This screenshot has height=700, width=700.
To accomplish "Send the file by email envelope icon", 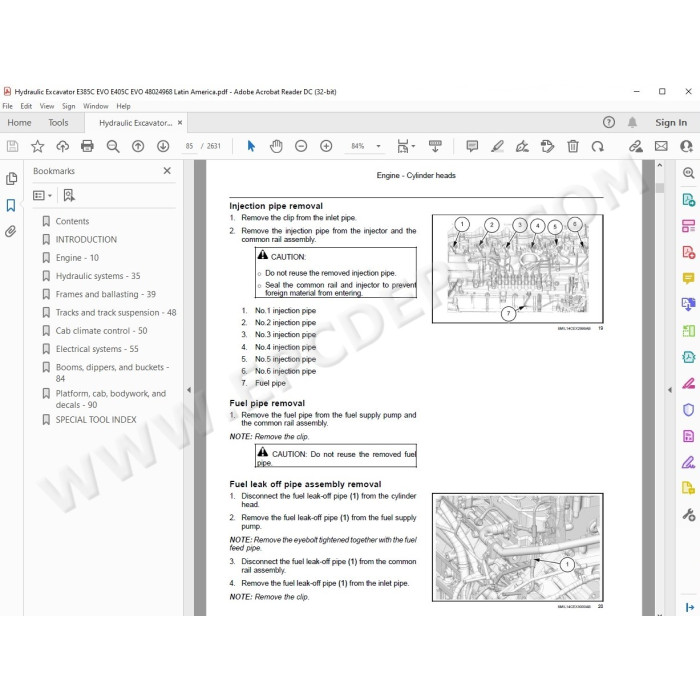I will (661, 146).
